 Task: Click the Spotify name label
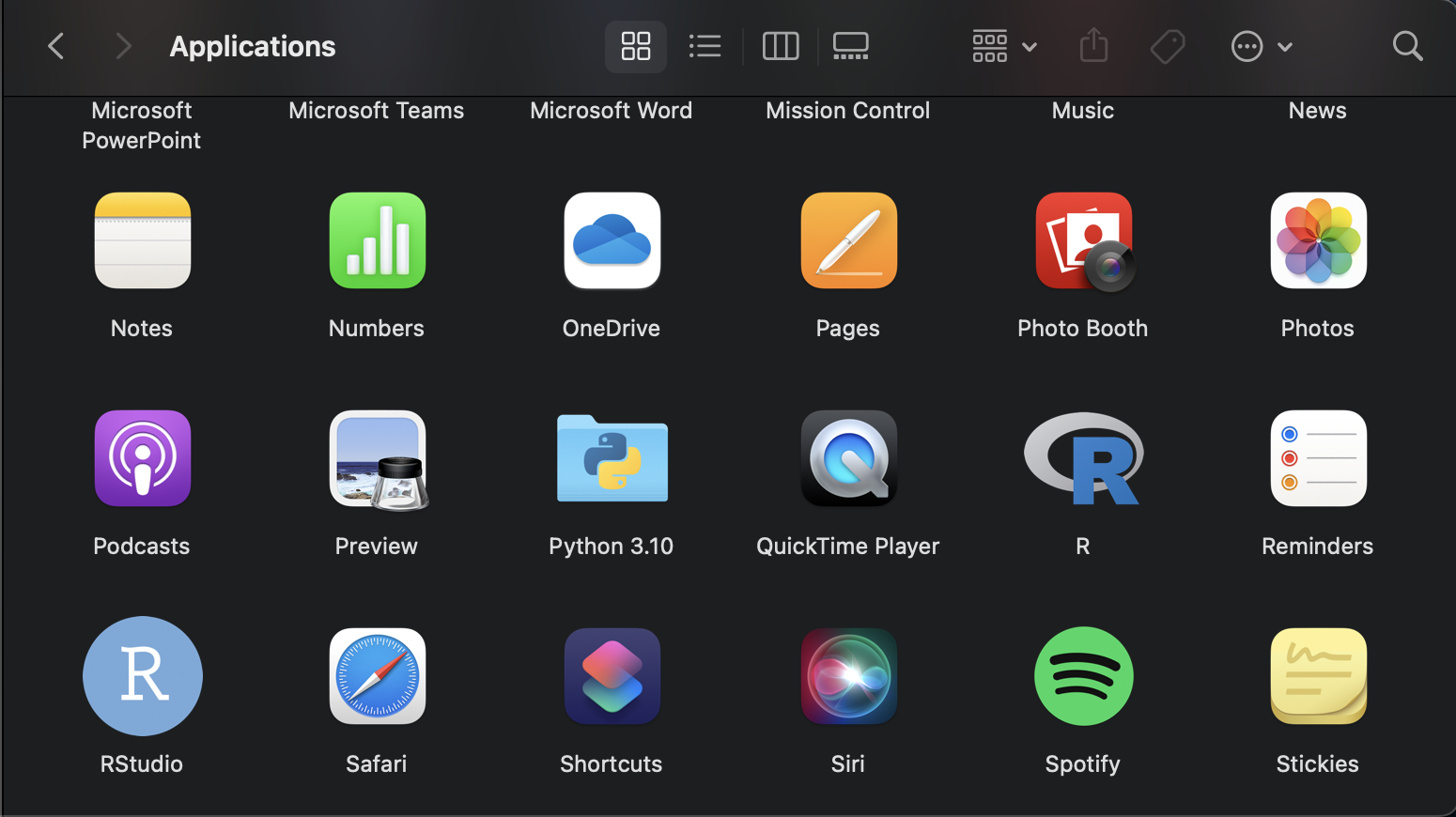click(1083, 764)
